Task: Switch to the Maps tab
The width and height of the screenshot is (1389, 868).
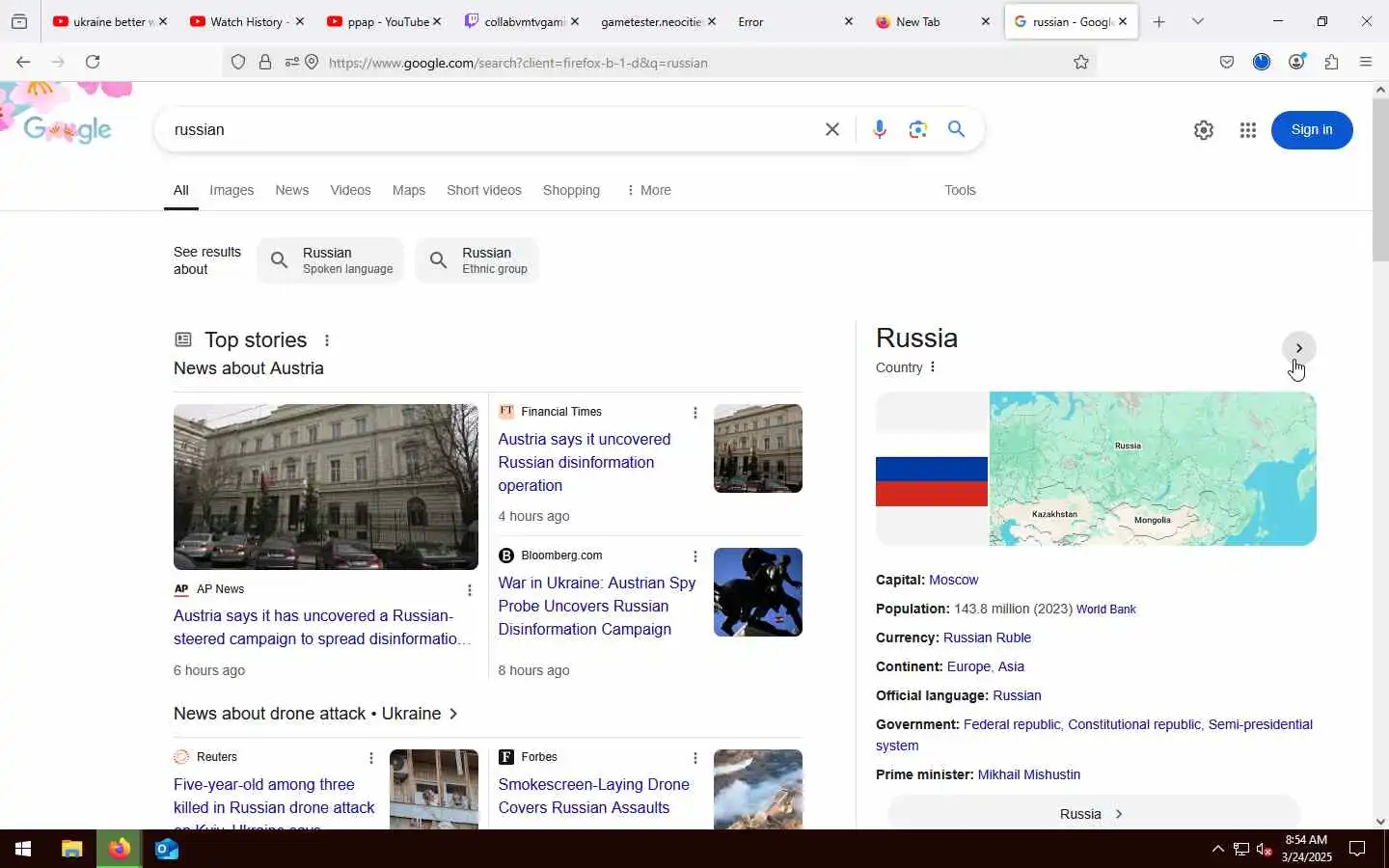Action: (409, 190)
